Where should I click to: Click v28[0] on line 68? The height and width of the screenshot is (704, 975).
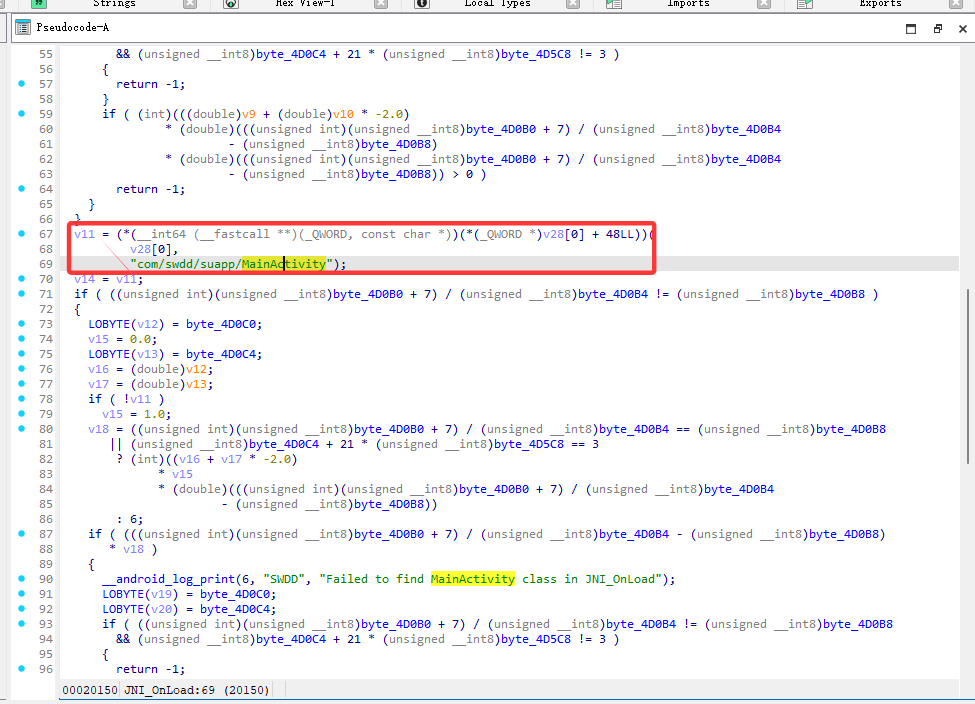151,249
